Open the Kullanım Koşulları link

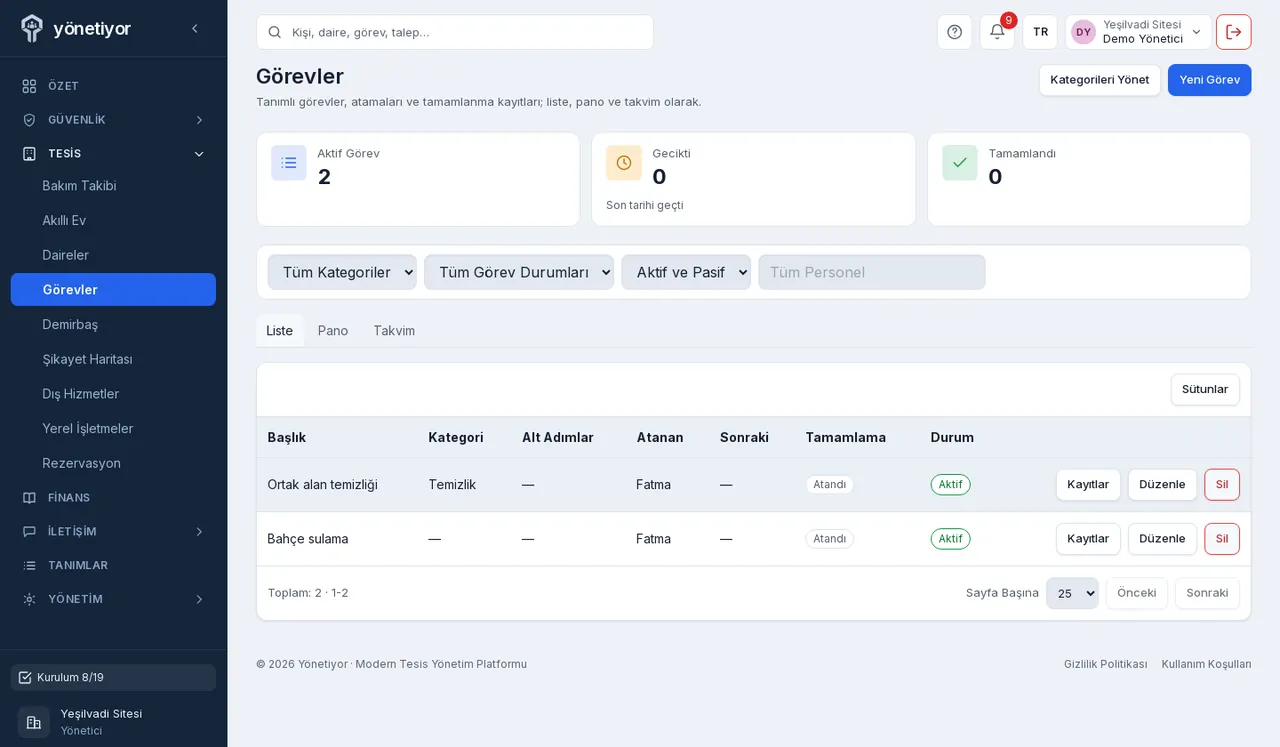(1206, 664)
